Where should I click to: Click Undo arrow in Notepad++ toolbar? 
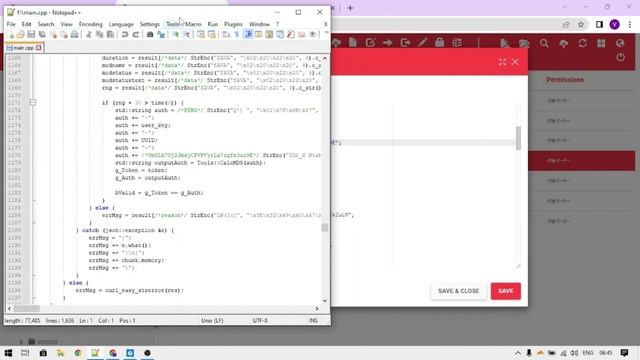tap(125, 35)
